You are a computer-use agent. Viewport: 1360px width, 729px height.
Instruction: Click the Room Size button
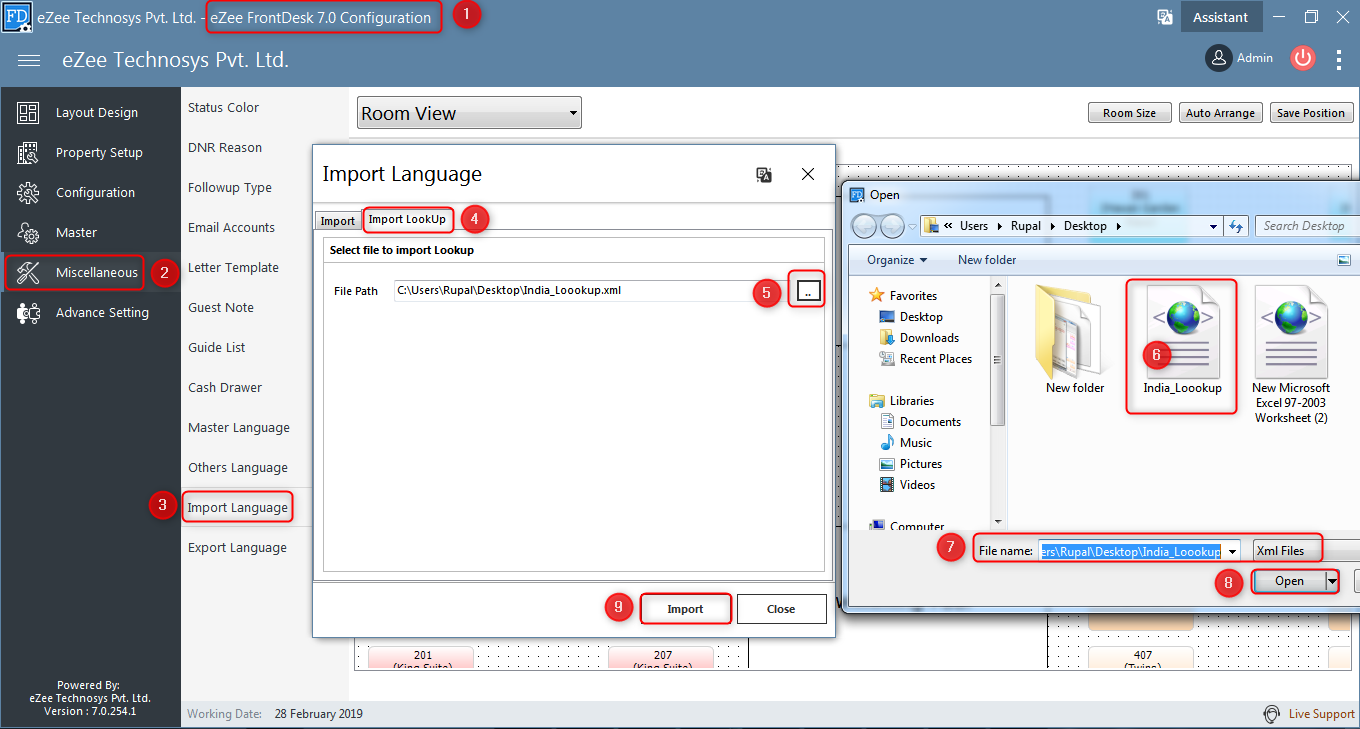1130,113
